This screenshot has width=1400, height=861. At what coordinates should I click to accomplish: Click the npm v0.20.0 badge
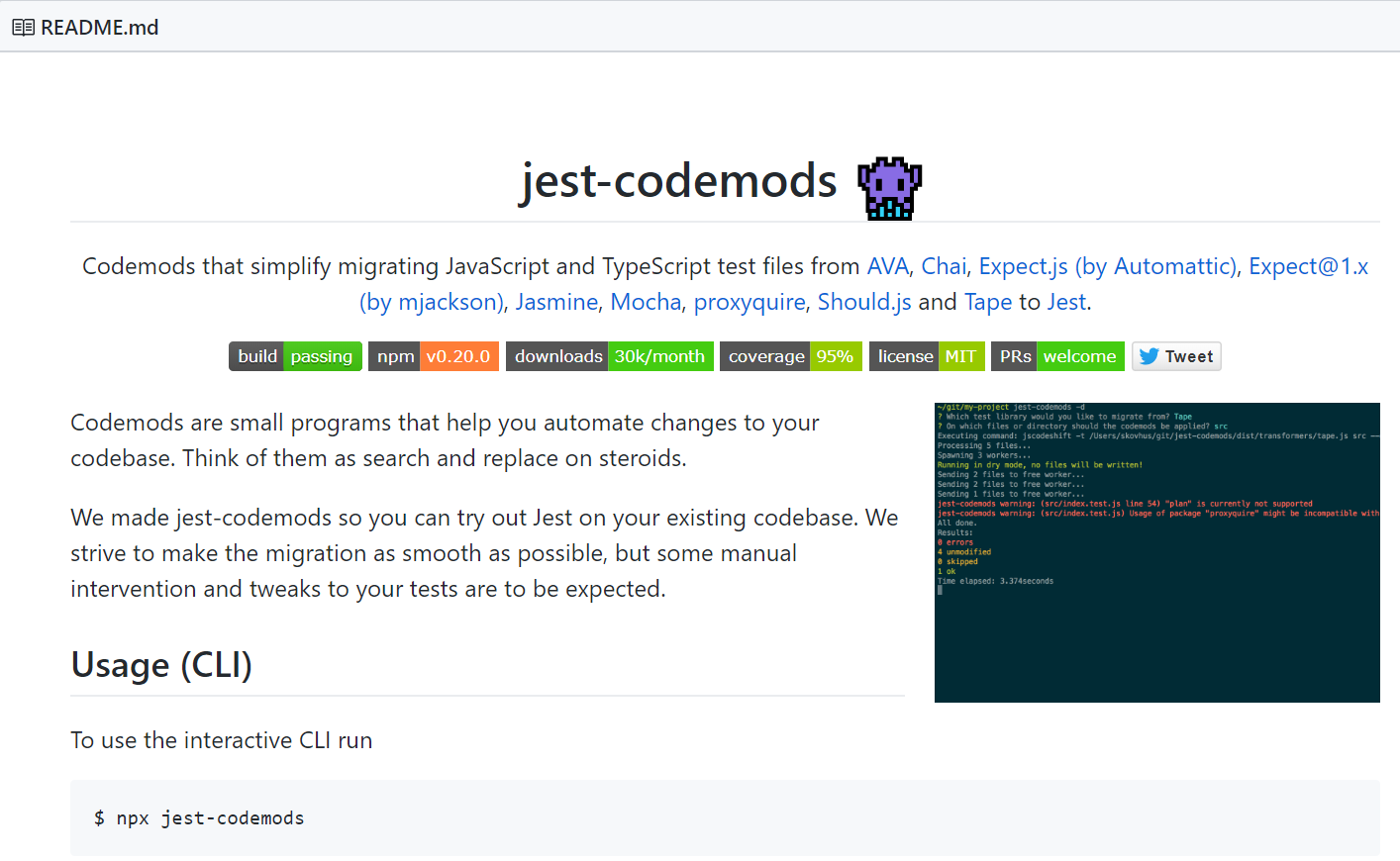(434, 356)
